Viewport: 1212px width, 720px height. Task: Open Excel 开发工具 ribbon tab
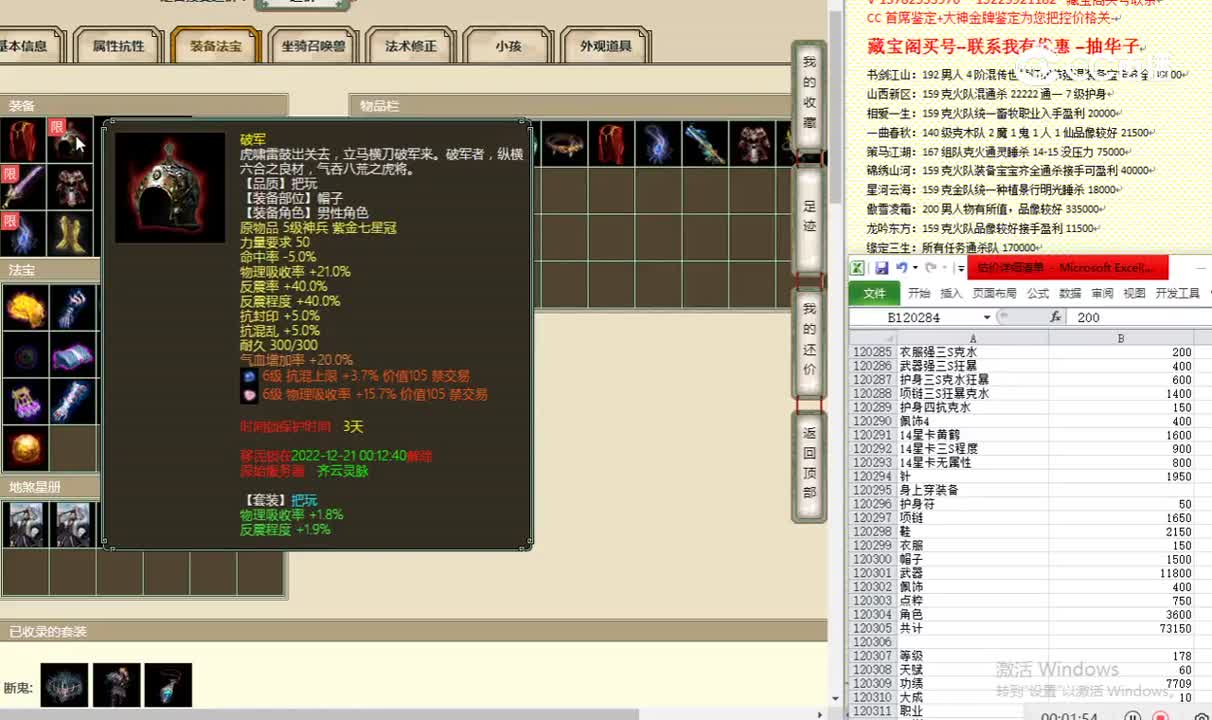click(1177, 293)
